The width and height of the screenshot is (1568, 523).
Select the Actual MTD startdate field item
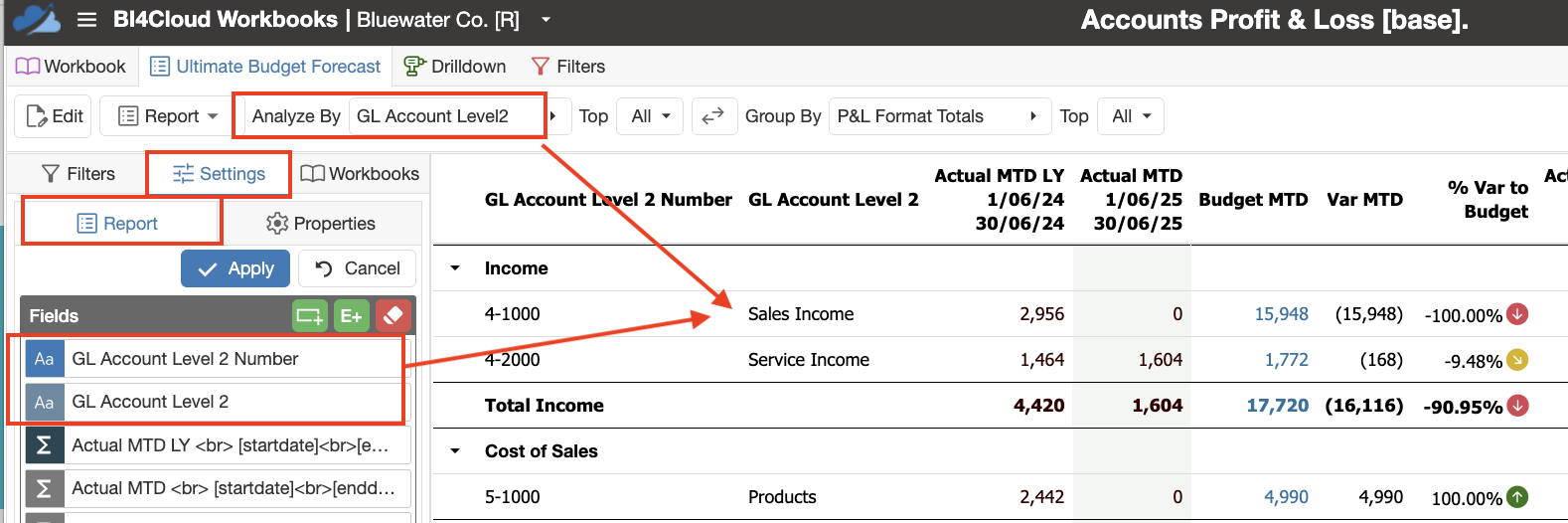tap(218, 488)
